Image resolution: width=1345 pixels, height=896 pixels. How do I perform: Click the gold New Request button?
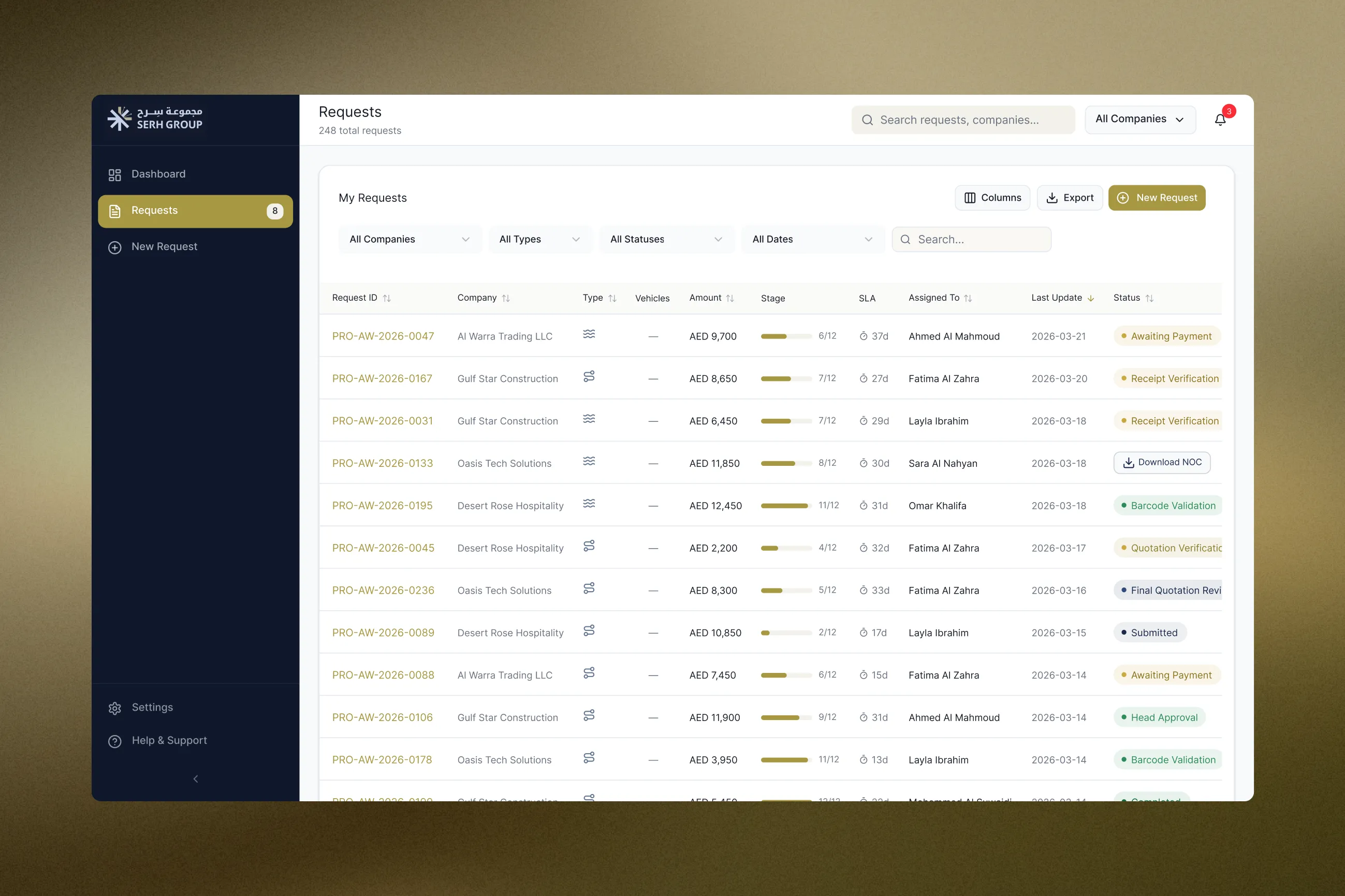pos(1157,198)
